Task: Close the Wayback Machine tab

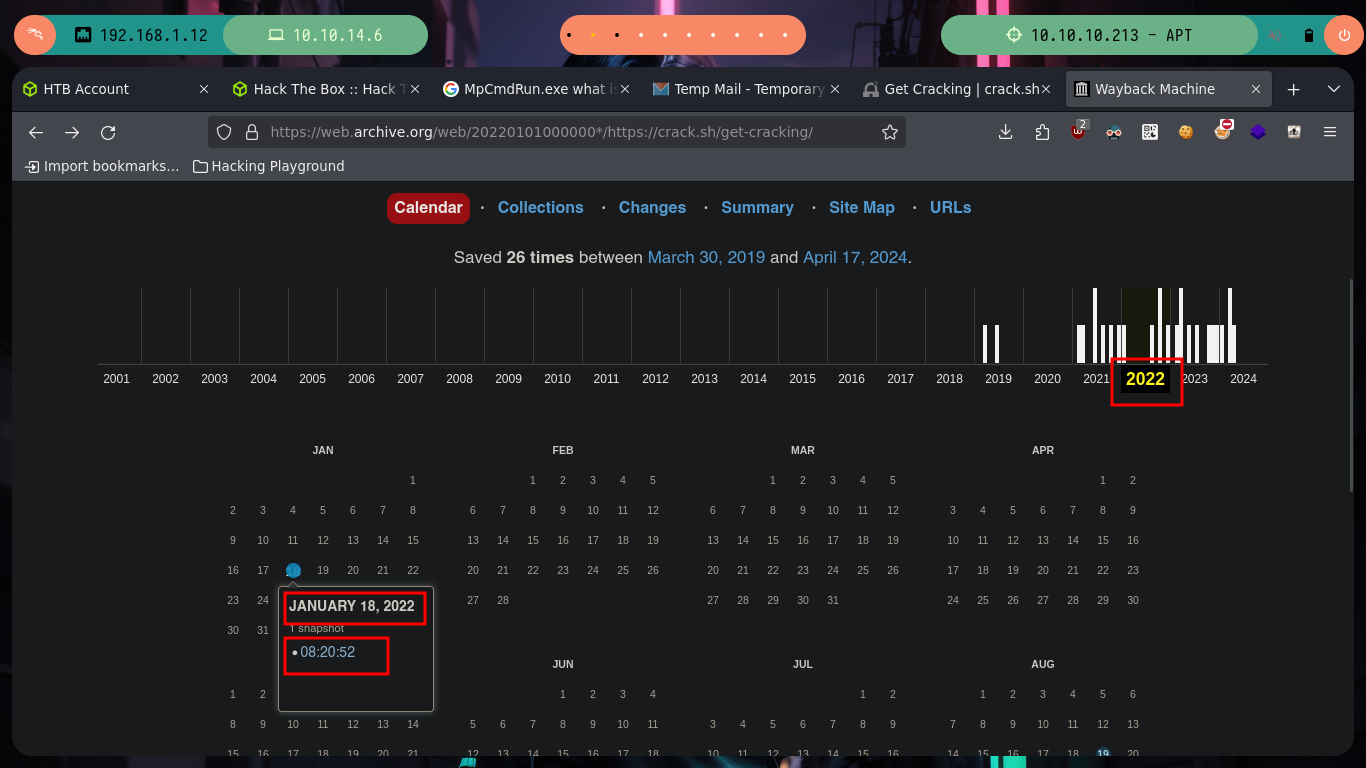Action: 1254,89
